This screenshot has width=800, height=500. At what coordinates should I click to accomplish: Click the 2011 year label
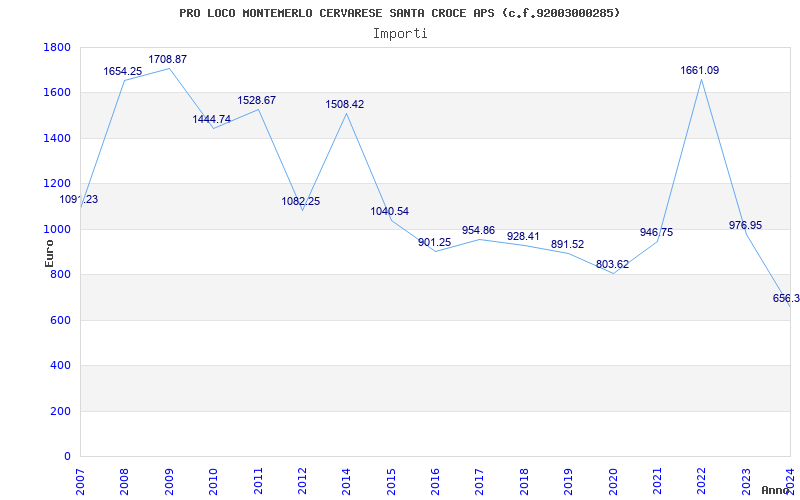tap(258, 481)
